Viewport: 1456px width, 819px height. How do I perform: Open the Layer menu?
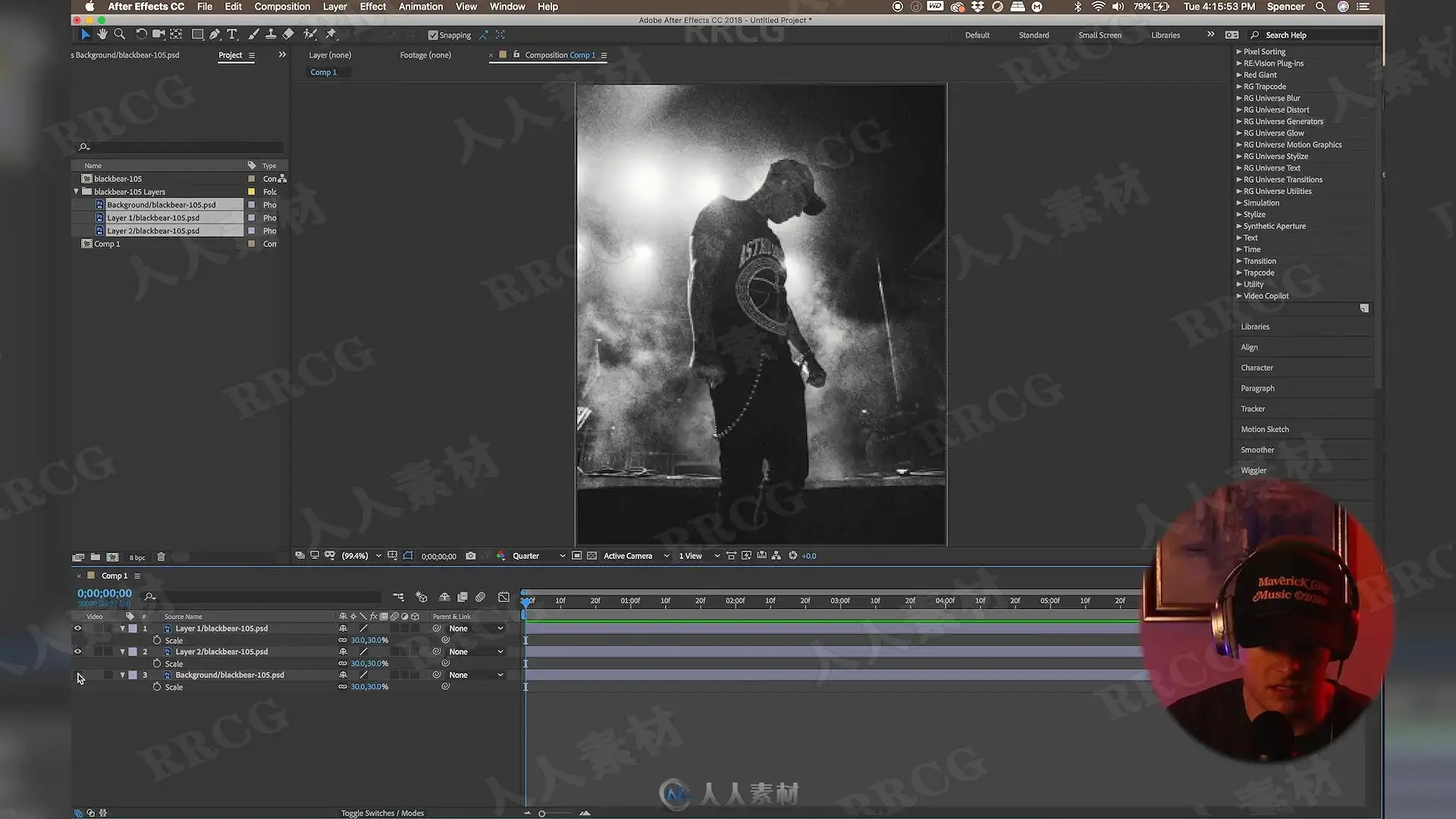(334, 7)
